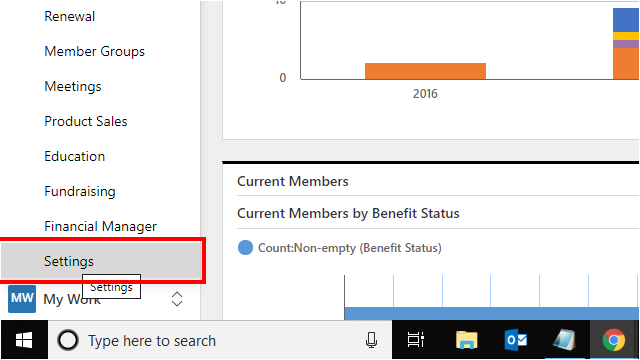Click the MW My Work badge
Image resolution: width=640 pixels, height=360 pixels.
pos(22,299)
